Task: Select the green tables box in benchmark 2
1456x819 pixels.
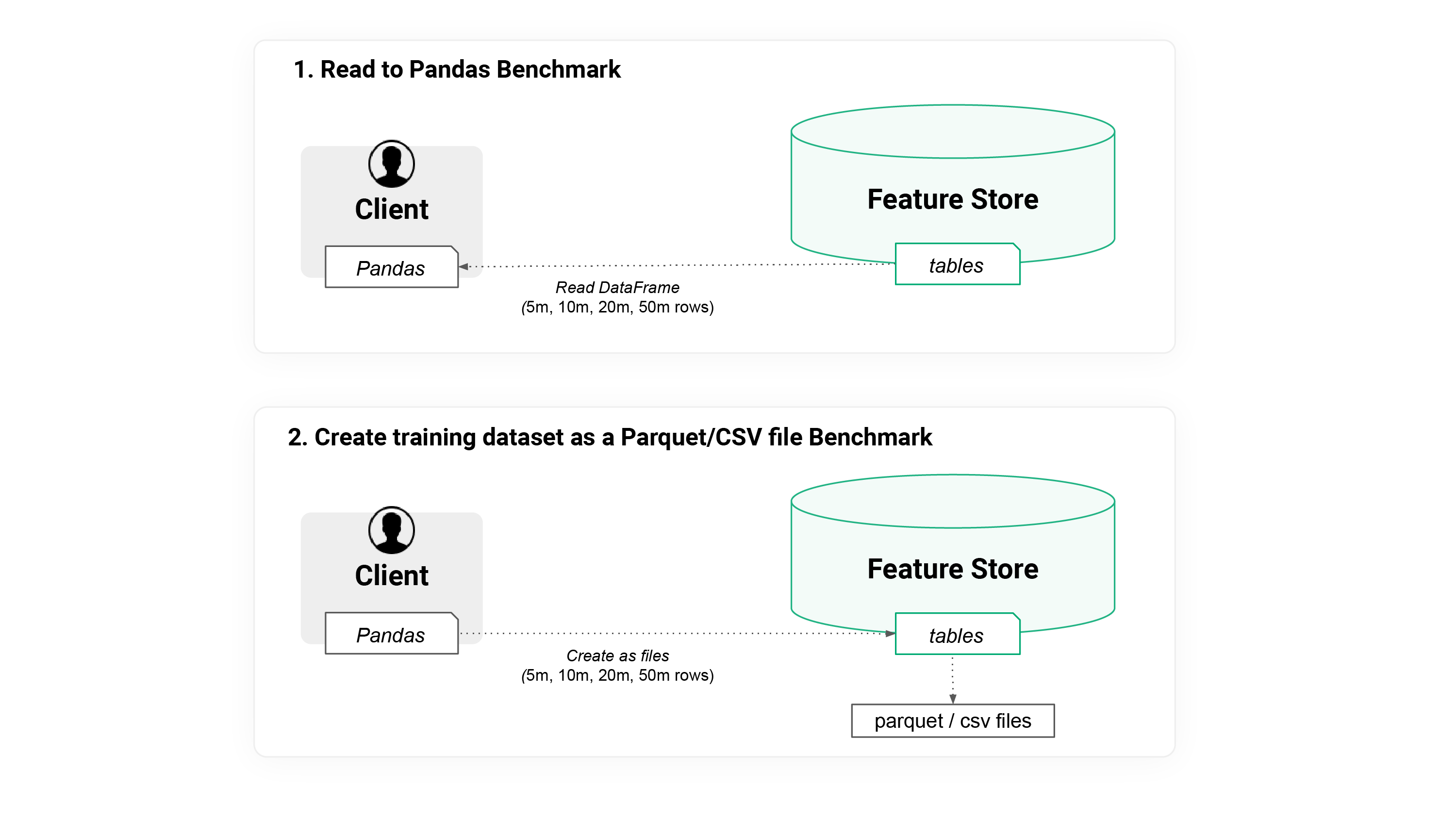Action: (957, 635)
